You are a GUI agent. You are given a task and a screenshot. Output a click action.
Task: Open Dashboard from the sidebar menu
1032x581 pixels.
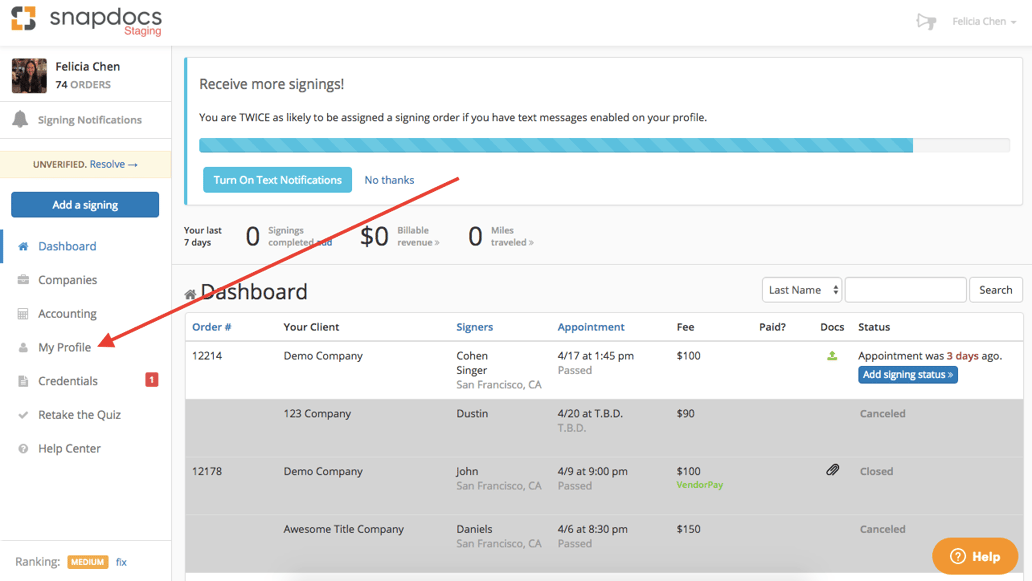(70, 246)
